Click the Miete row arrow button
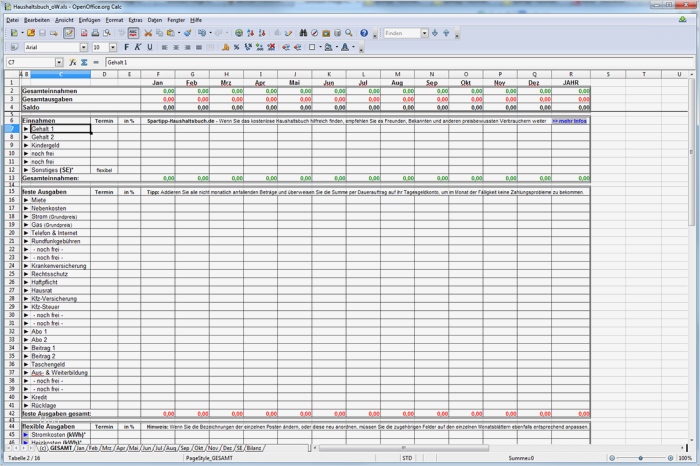Image resolution: width=700 pixels, height=466 pixels. 26,200
